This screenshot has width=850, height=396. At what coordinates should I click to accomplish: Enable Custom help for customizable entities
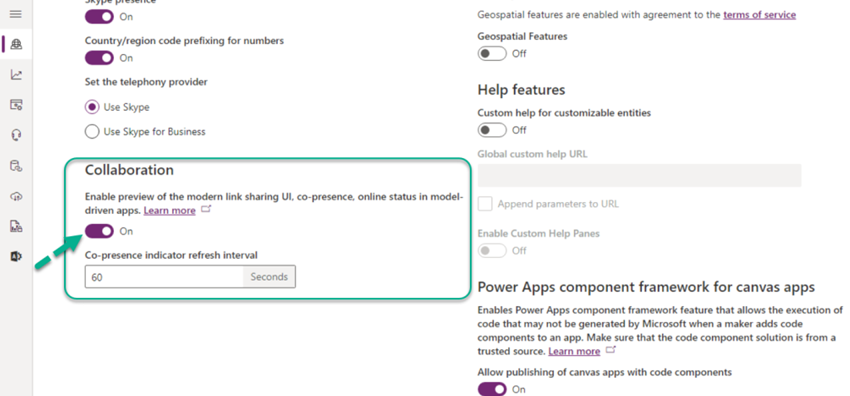[492, 130]
